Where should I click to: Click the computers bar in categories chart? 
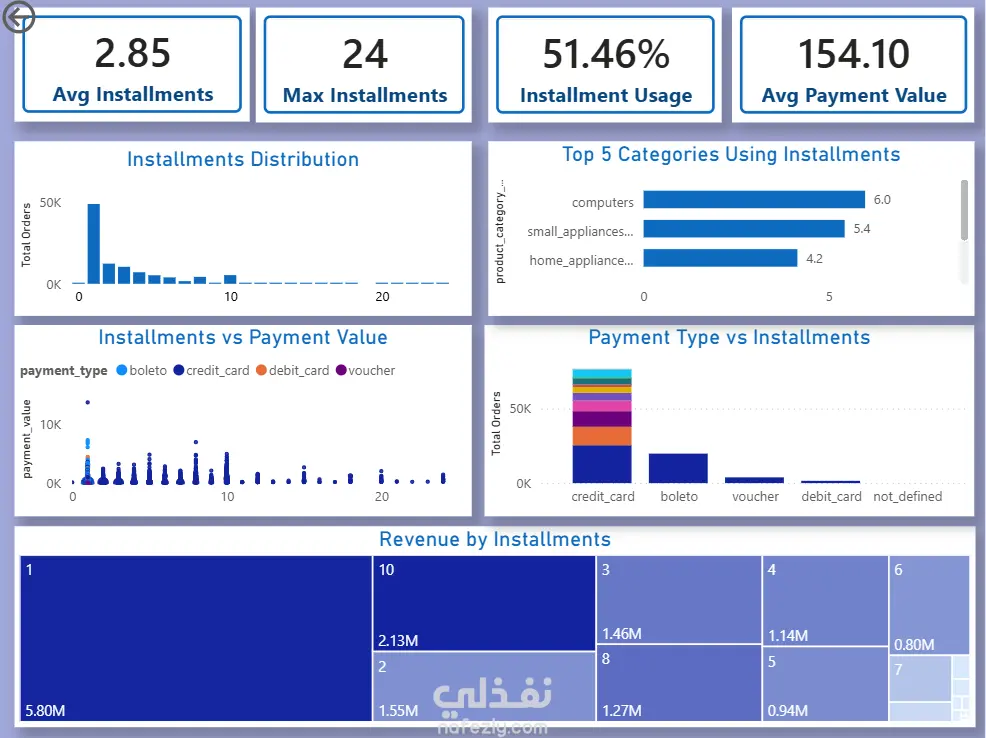click(754, 199)
